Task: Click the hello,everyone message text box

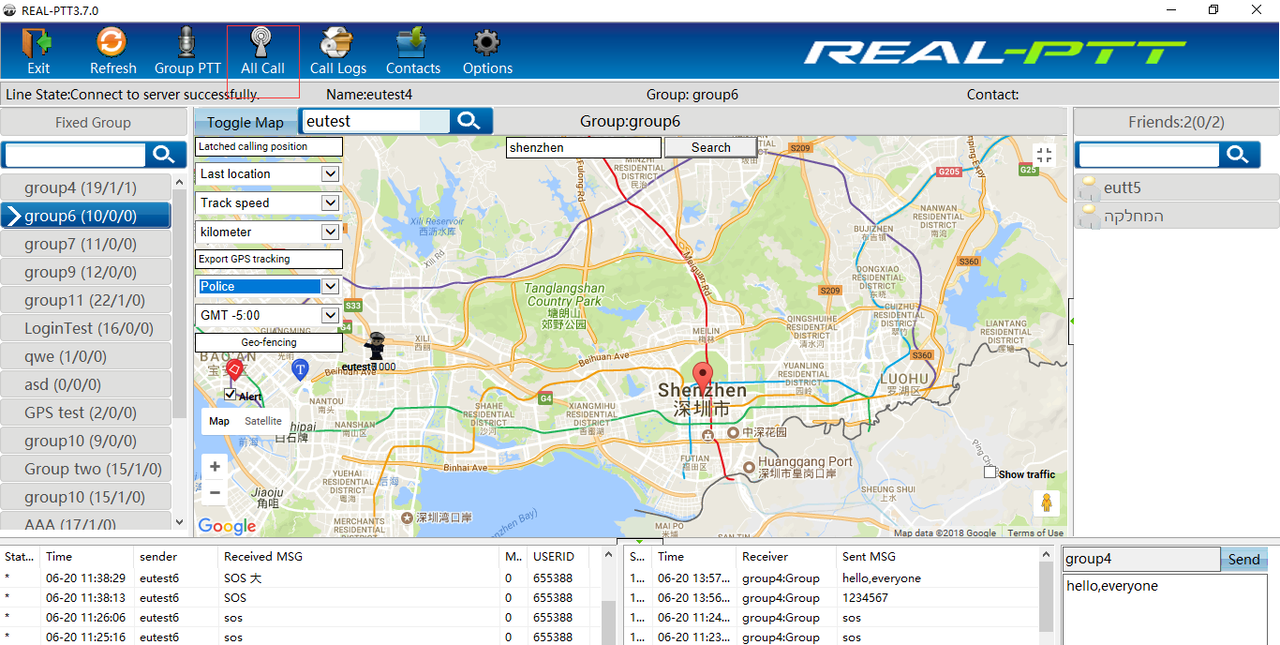Action: tap(1164, 609)
